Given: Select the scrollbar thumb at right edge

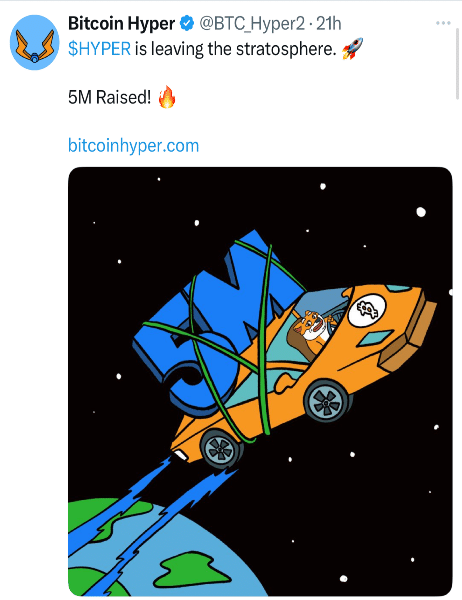Looking at the screenshot, I should coord(457,64).
